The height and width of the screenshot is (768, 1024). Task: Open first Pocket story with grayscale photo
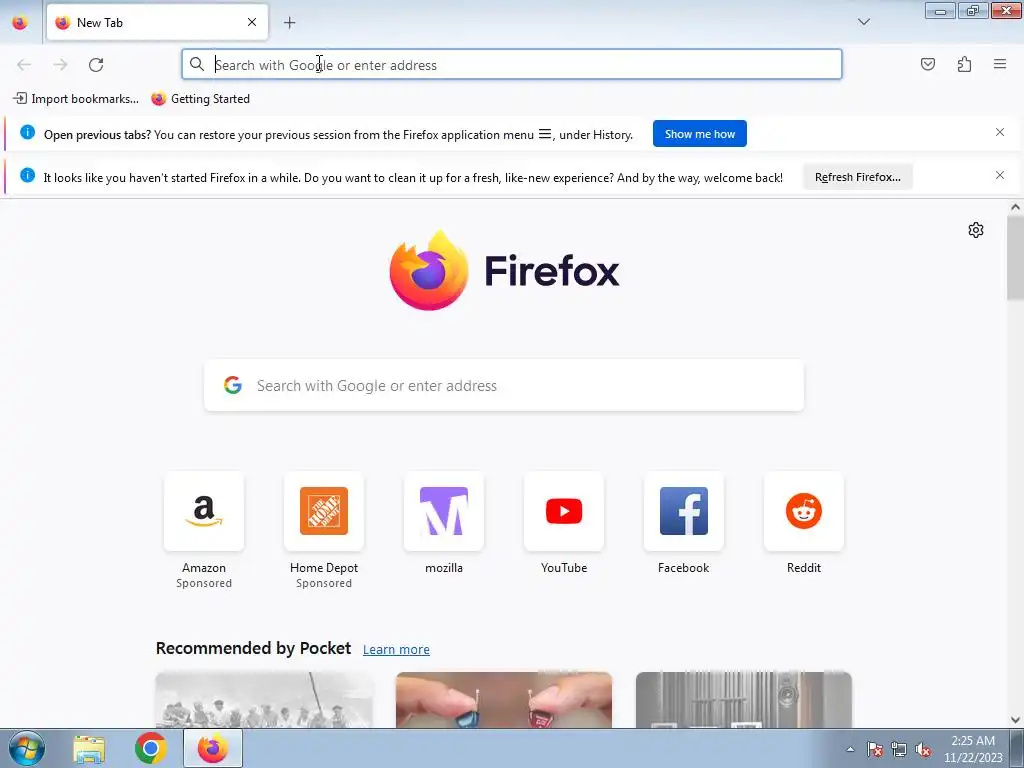pos(264,699)
